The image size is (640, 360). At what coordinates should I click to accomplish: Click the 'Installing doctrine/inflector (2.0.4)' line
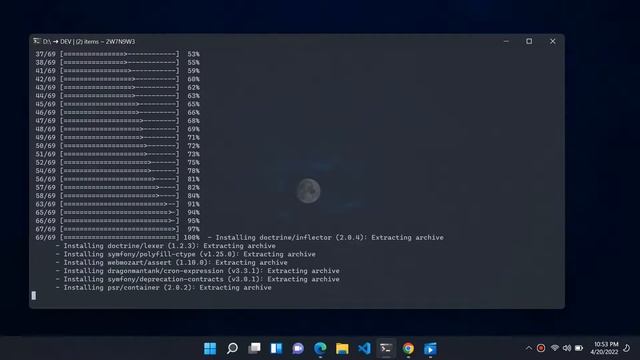(325, 238)
